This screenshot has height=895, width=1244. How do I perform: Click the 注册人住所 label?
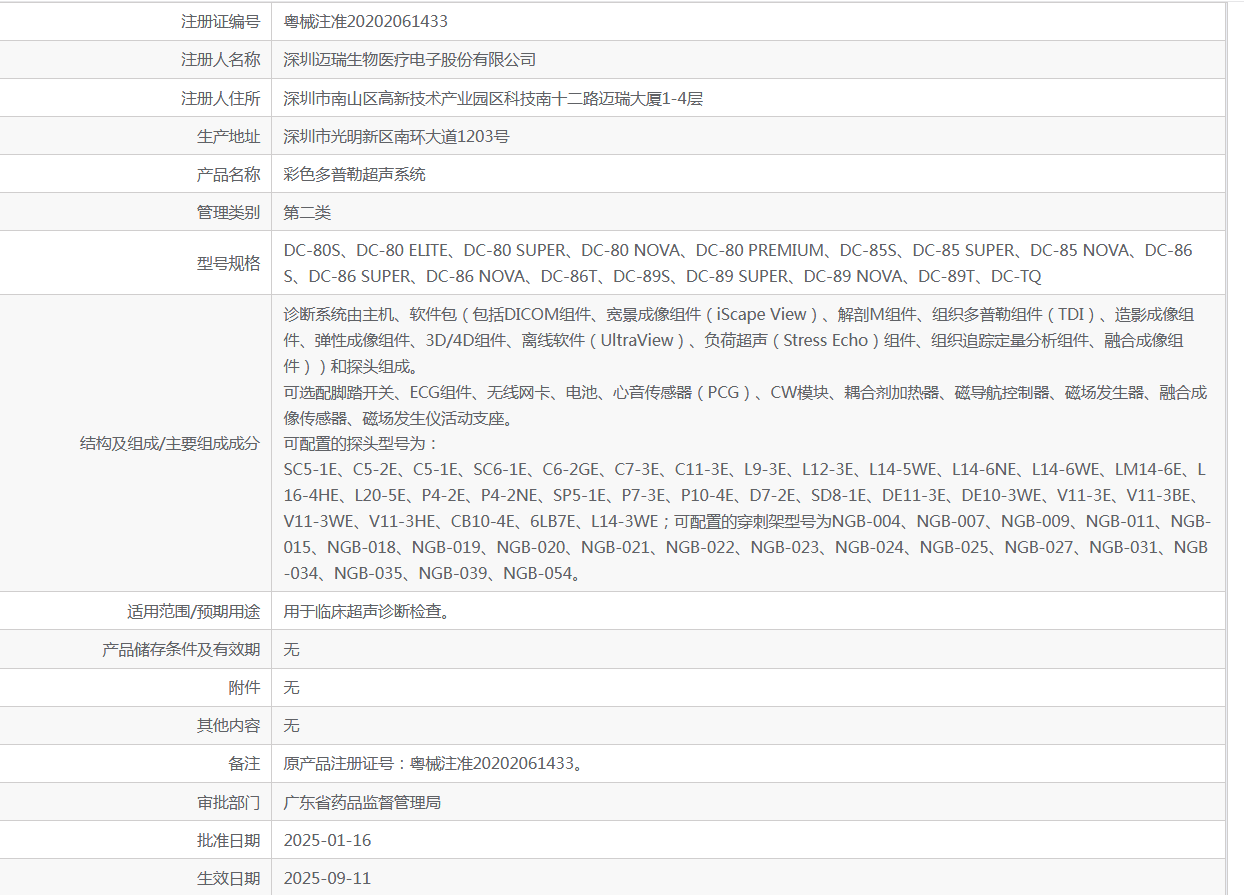pos(220,98)
